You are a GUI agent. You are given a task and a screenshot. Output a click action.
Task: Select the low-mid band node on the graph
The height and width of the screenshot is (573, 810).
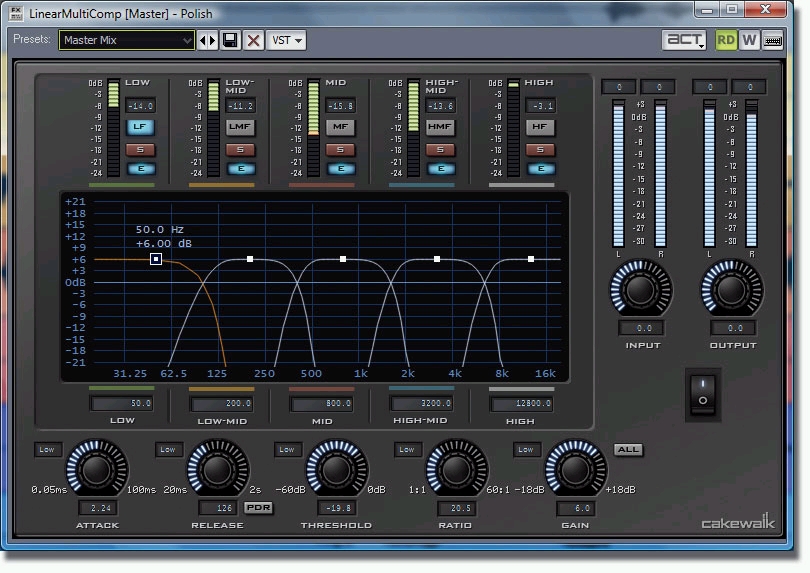[250, 259]
